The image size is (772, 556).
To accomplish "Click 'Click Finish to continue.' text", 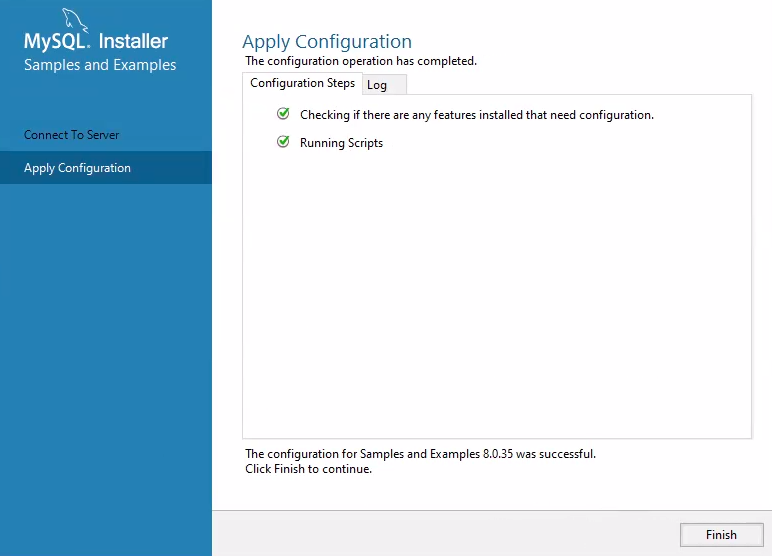I will click(x=308, y=469).
